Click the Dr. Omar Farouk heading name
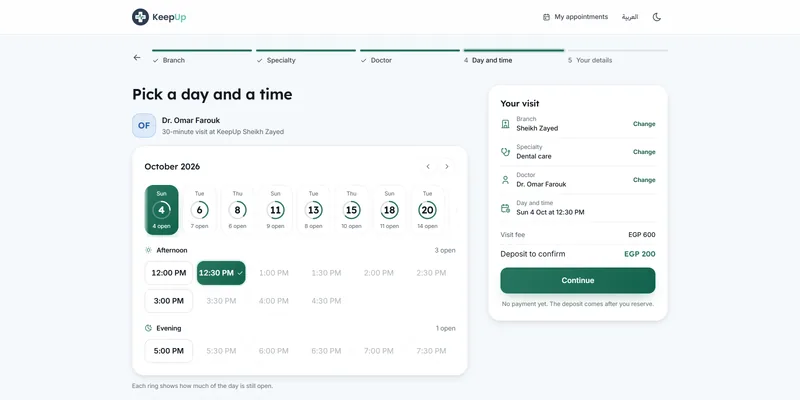Image resolution: width=800 pixels, height=400 pixels. [191, 121]
